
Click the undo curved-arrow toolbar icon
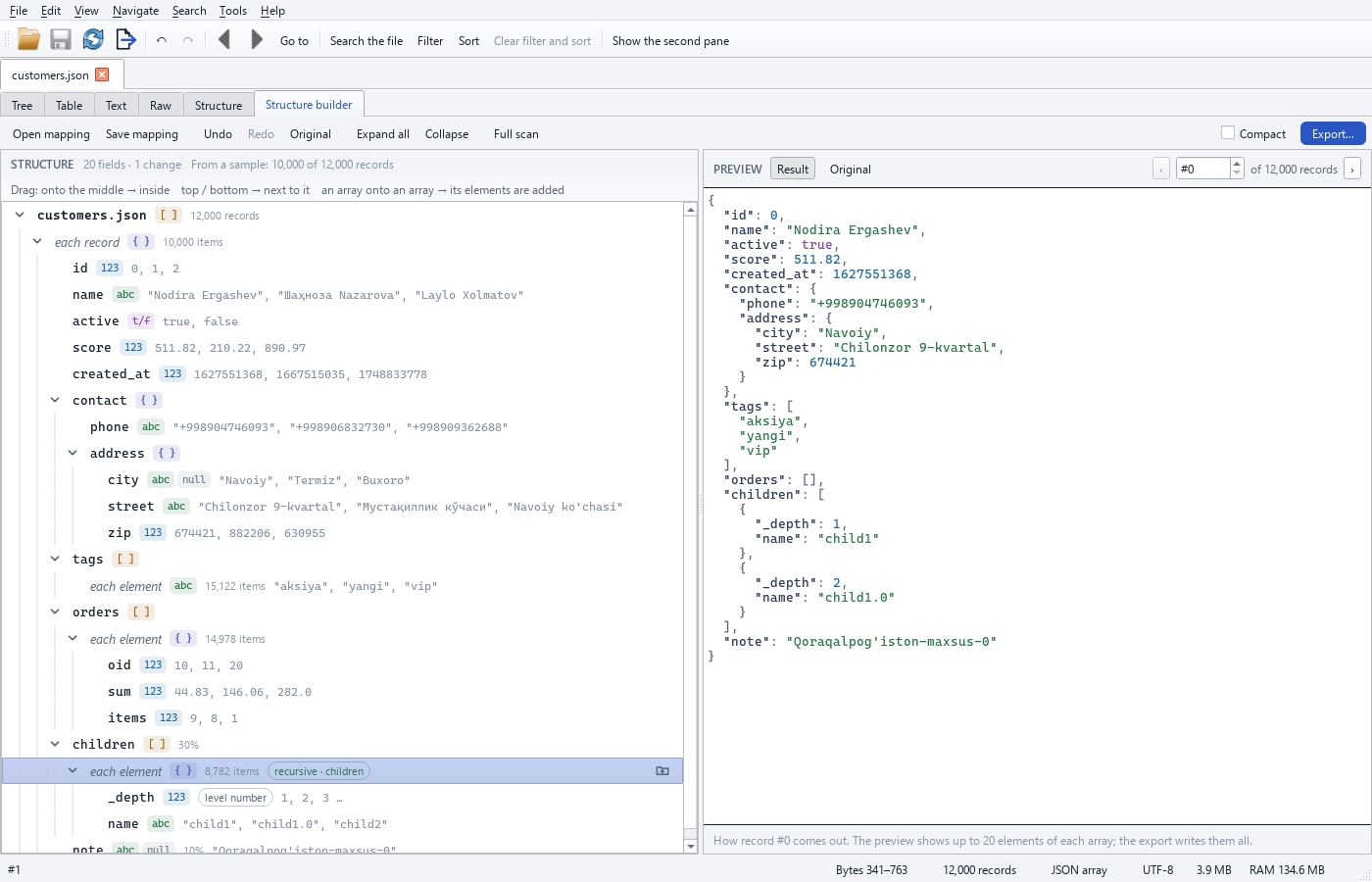tap(162, 40)
